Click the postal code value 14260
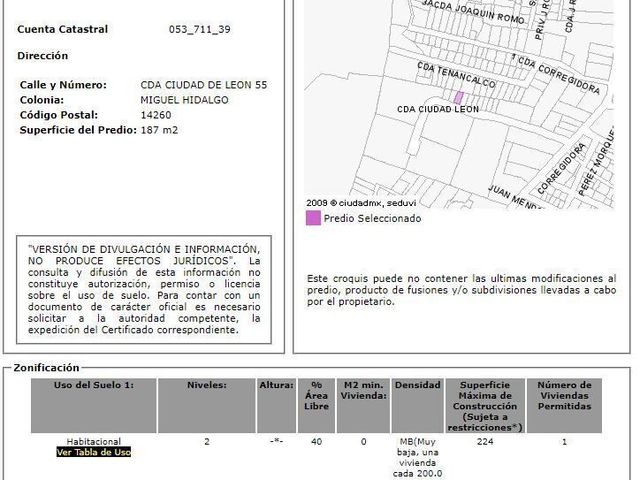The width and height of the screenshot is (640, 480). click(156, 115)
